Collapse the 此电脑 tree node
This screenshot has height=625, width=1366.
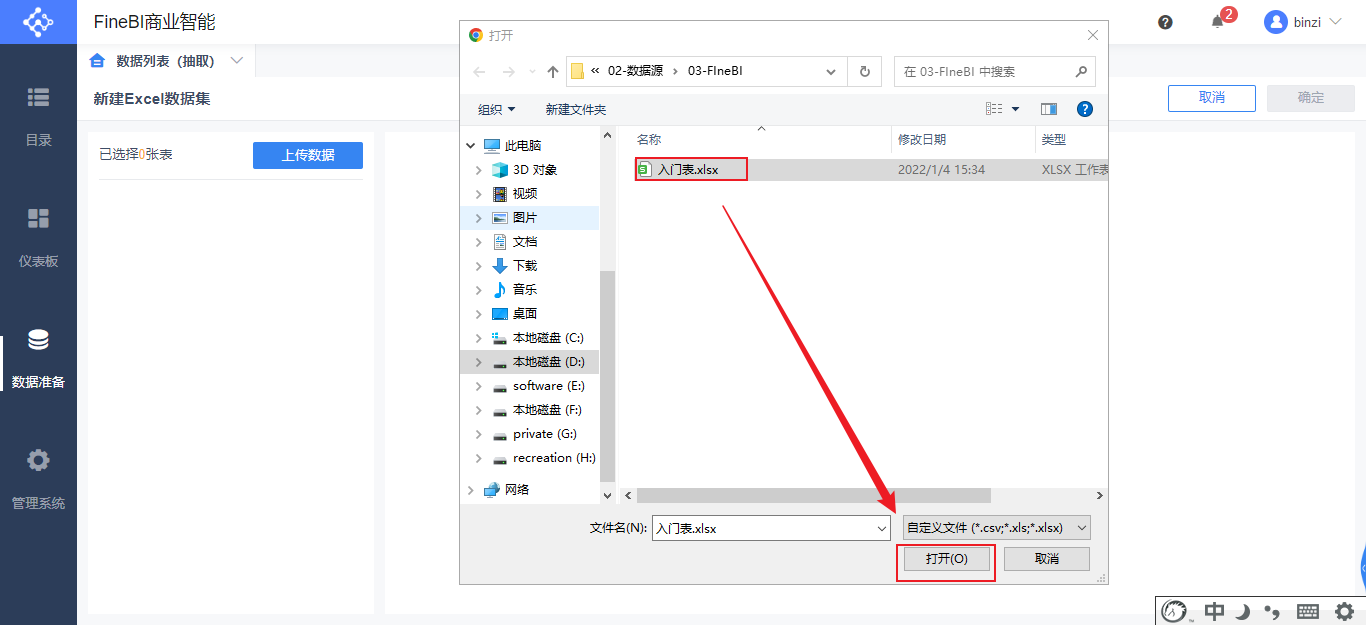coord(471,146)
